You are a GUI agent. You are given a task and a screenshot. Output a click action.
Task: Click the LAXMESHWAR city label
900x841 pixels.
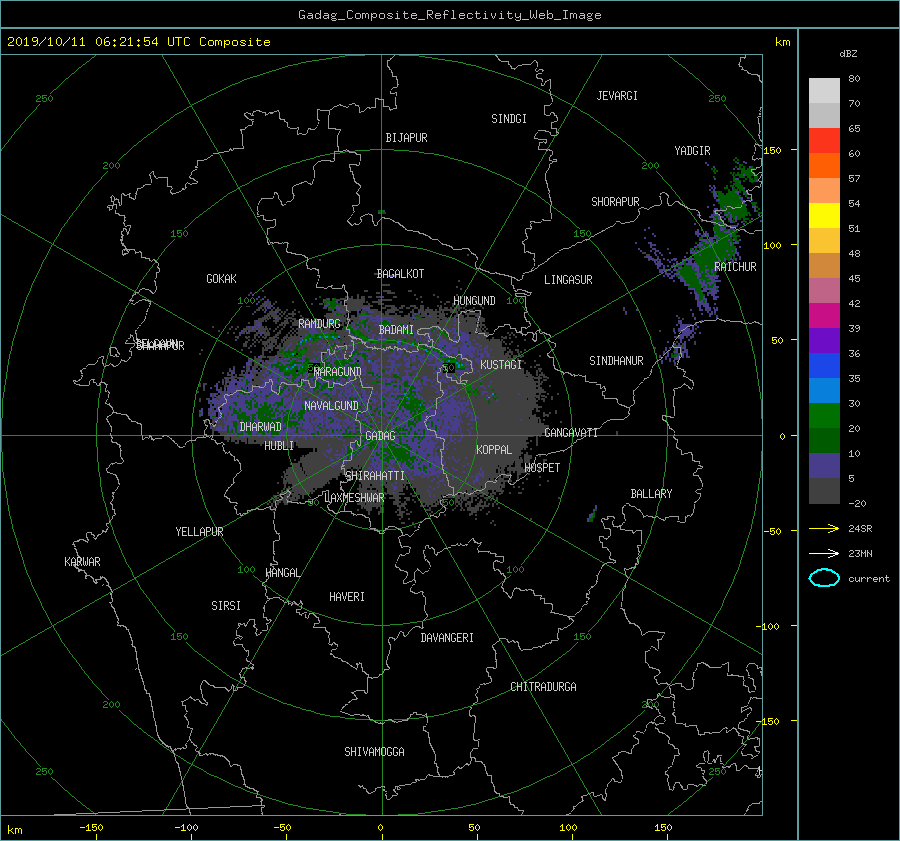point(354,498)
